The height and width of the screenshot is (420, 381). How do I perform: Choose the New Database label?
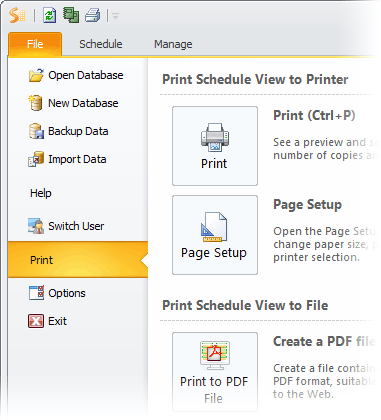coord(83,103)
